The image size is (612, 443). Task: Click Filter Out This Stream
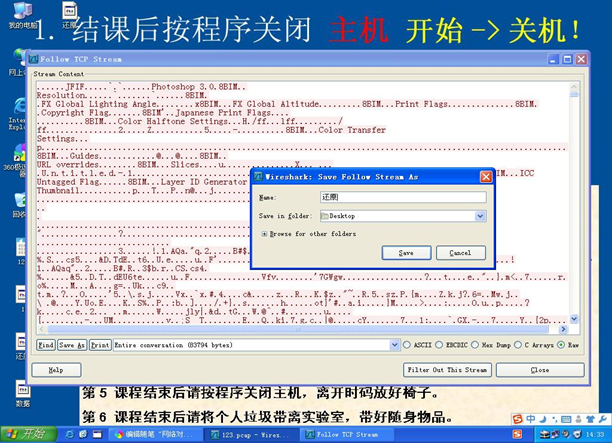pyautogui.click(x=447, y=370)
